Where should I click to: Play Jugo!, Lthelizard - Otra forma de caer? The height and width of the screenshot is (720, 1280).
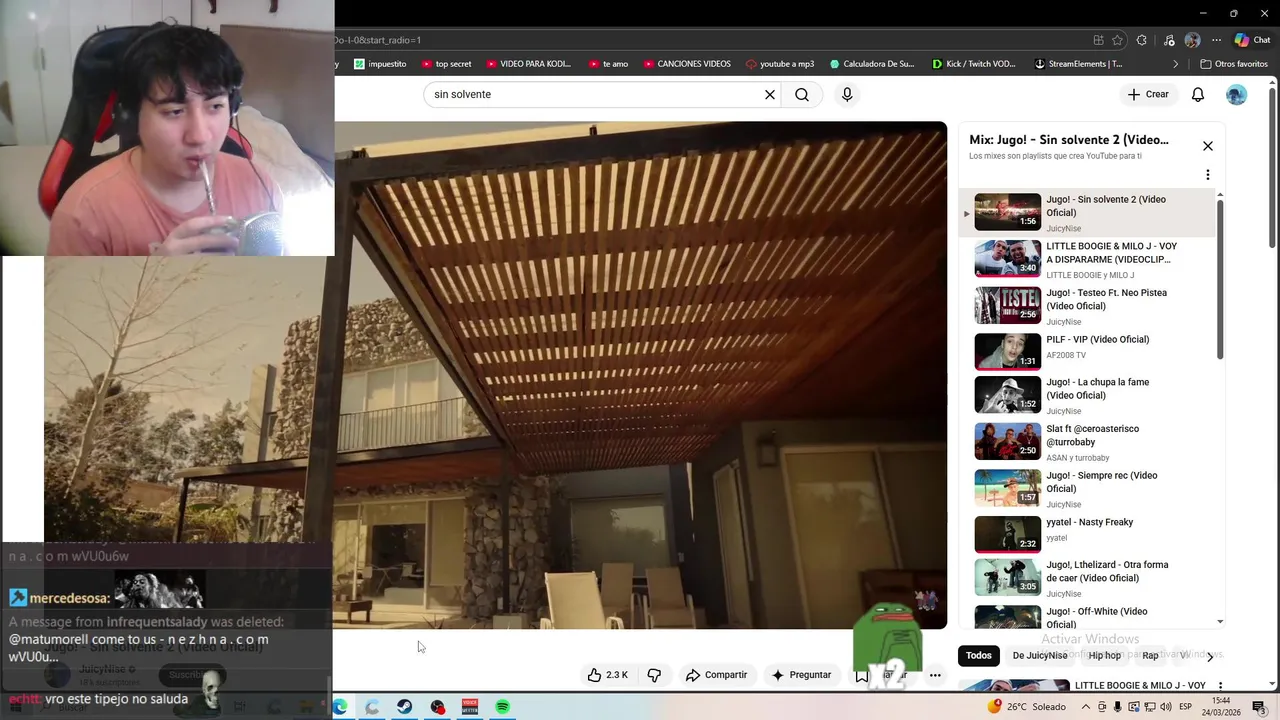pyautogui.click(x=1089, y=577)
